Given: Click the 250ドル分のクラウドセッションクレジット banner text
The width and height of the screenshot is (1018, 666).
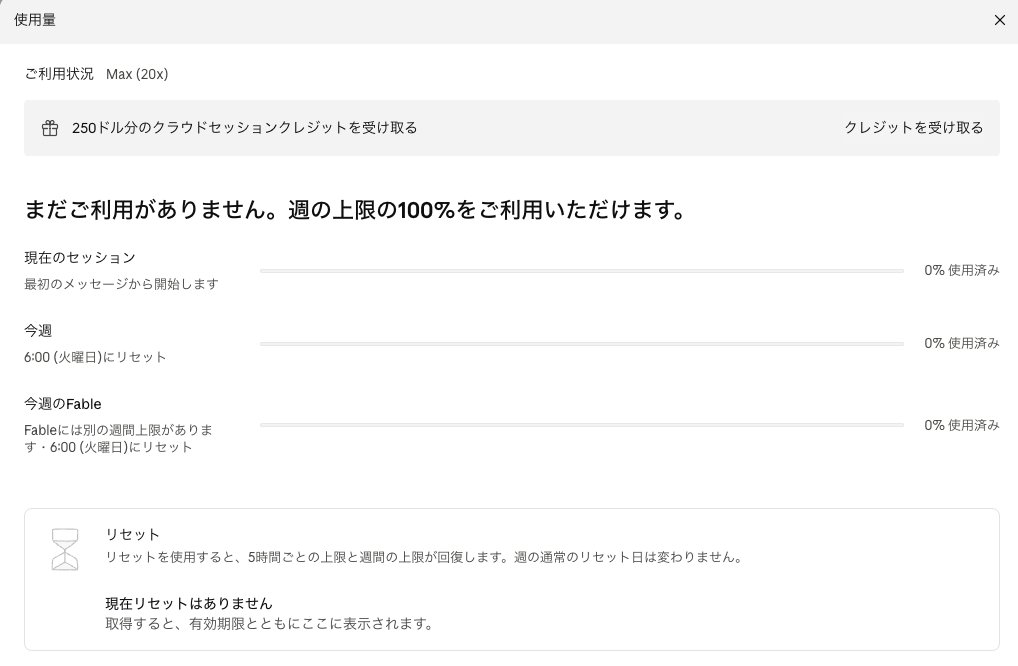Looking at the screenshot, I should pyautogui.click(x=245, y=128).
